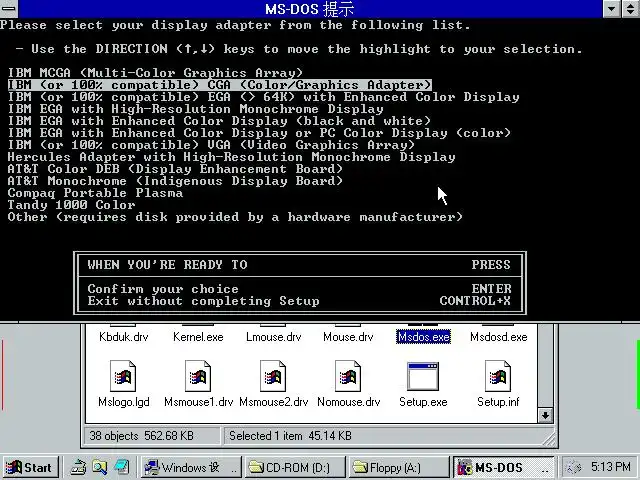Select the Kernel.exe file label

pos(198,337)
